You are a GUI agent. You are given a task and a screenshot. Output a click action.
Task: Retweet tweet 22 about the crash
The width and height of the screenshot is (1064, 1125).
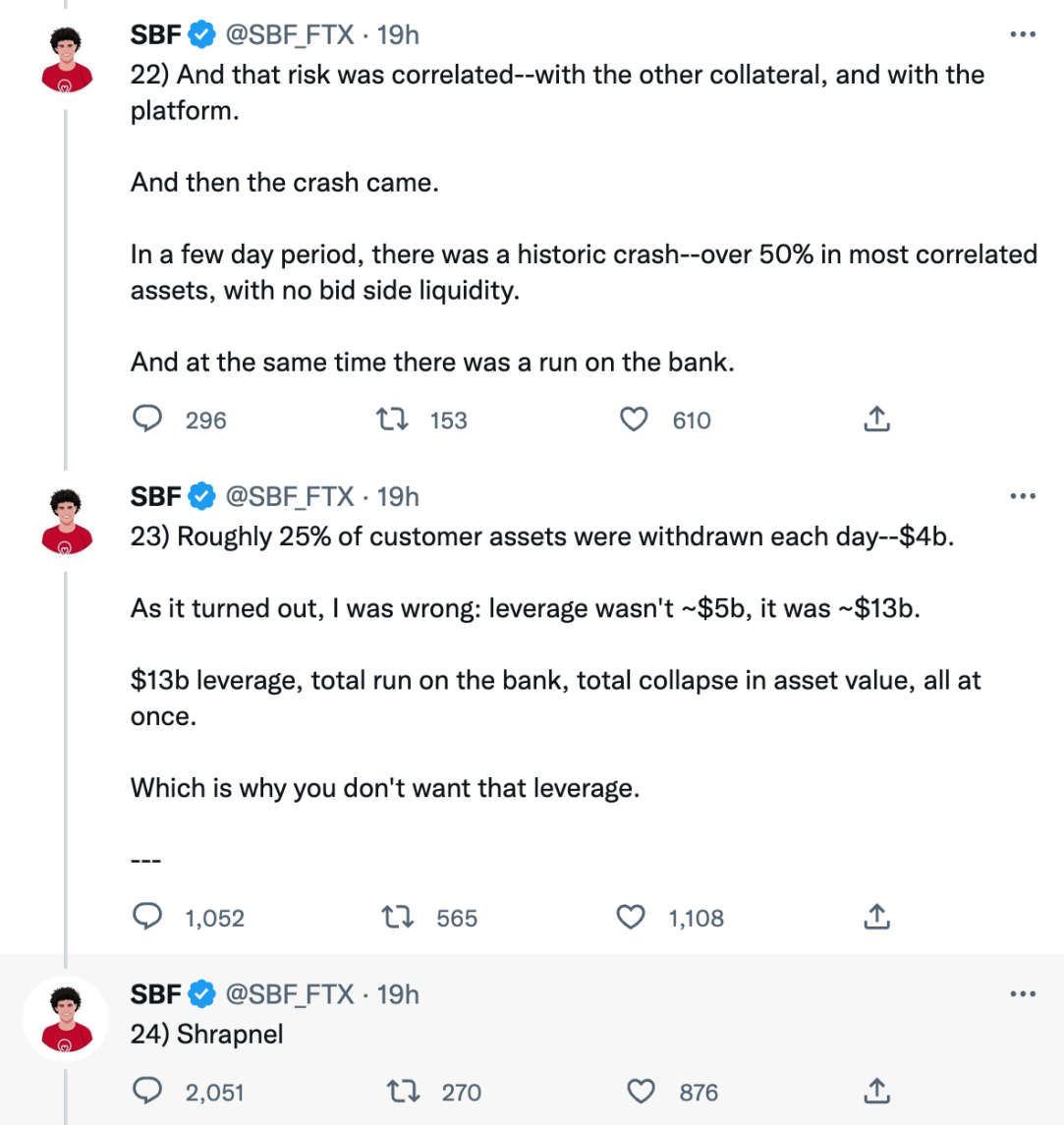[x=392, y=420]
